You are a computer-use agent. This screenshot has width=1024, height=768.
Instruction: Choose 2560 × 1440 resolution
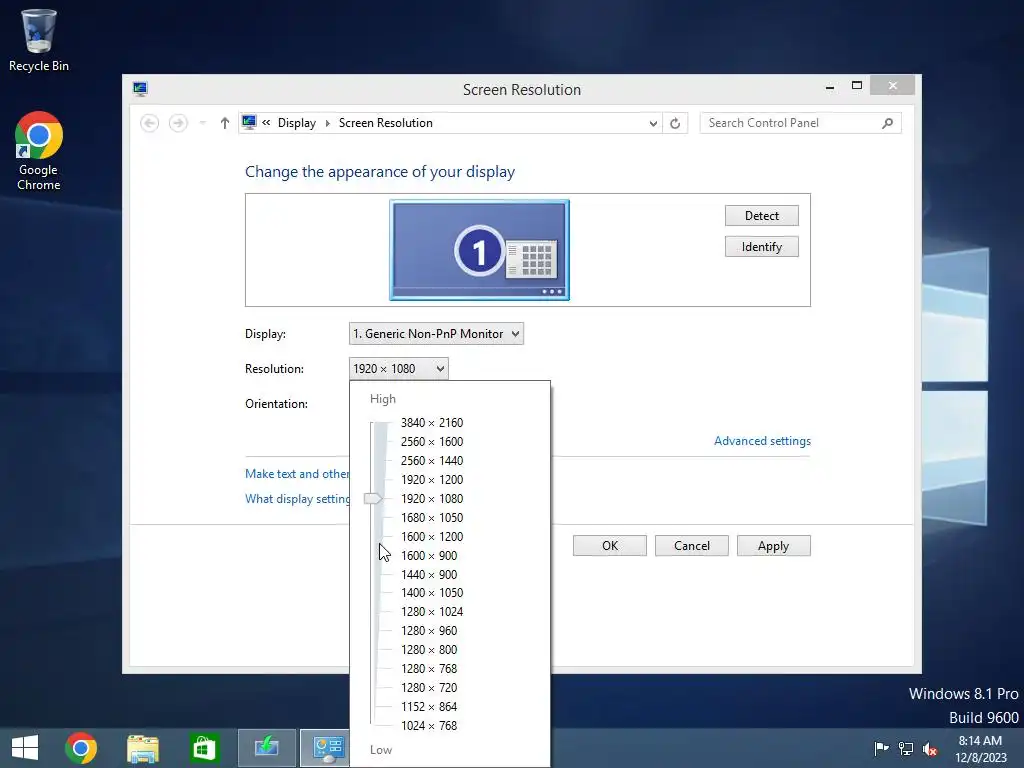click(432, 461)
